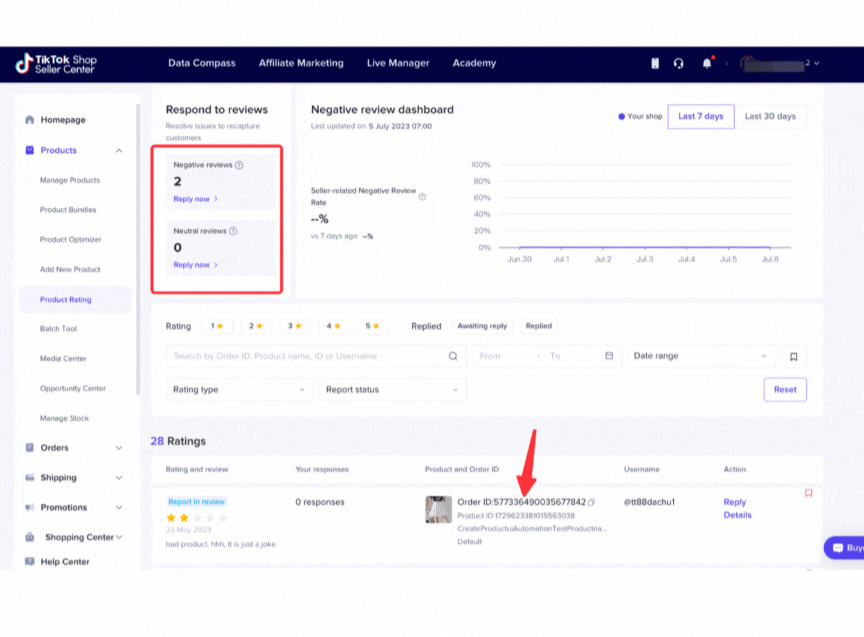Click the sidebar vertical scrollbar
This screenshot has width=864, height=637.
tap(138, 249)
